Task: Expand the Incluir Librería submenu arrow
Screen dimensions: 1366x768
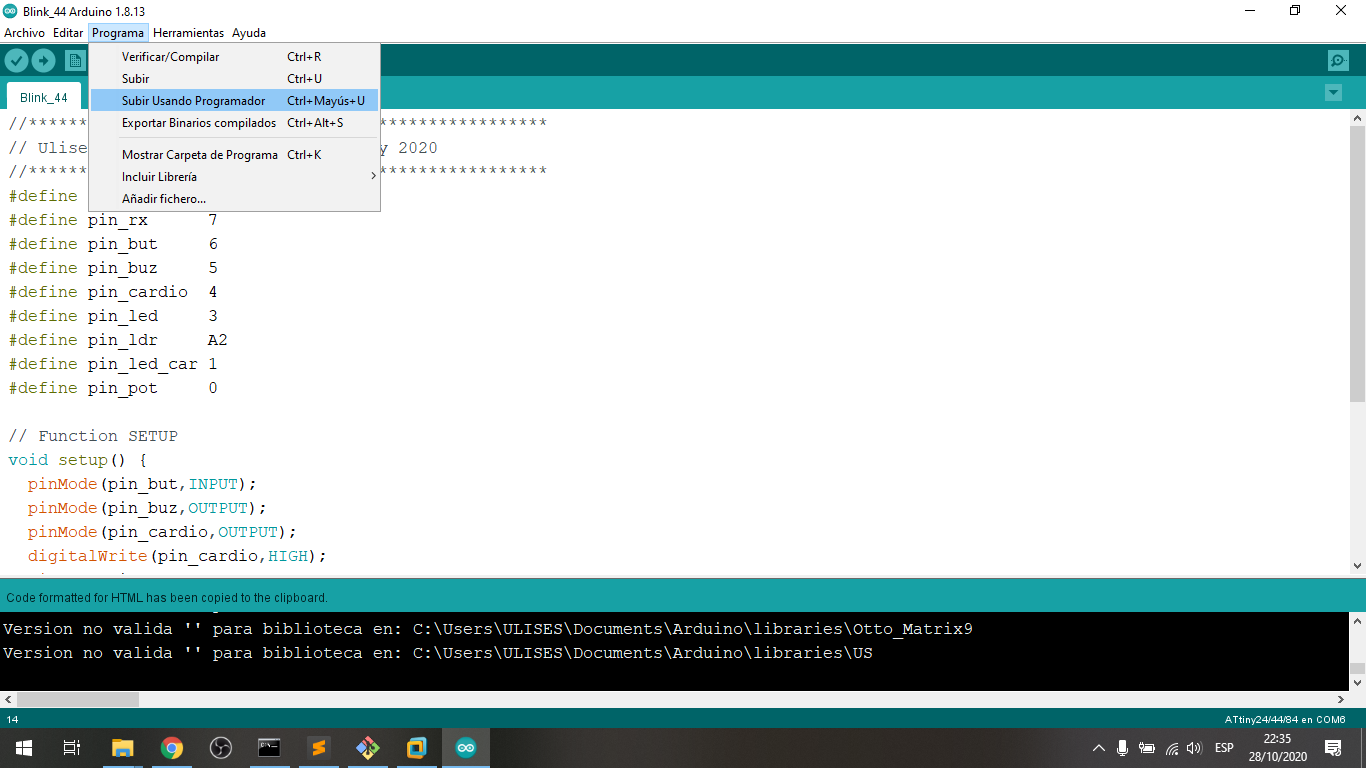Action: (373, 177)
